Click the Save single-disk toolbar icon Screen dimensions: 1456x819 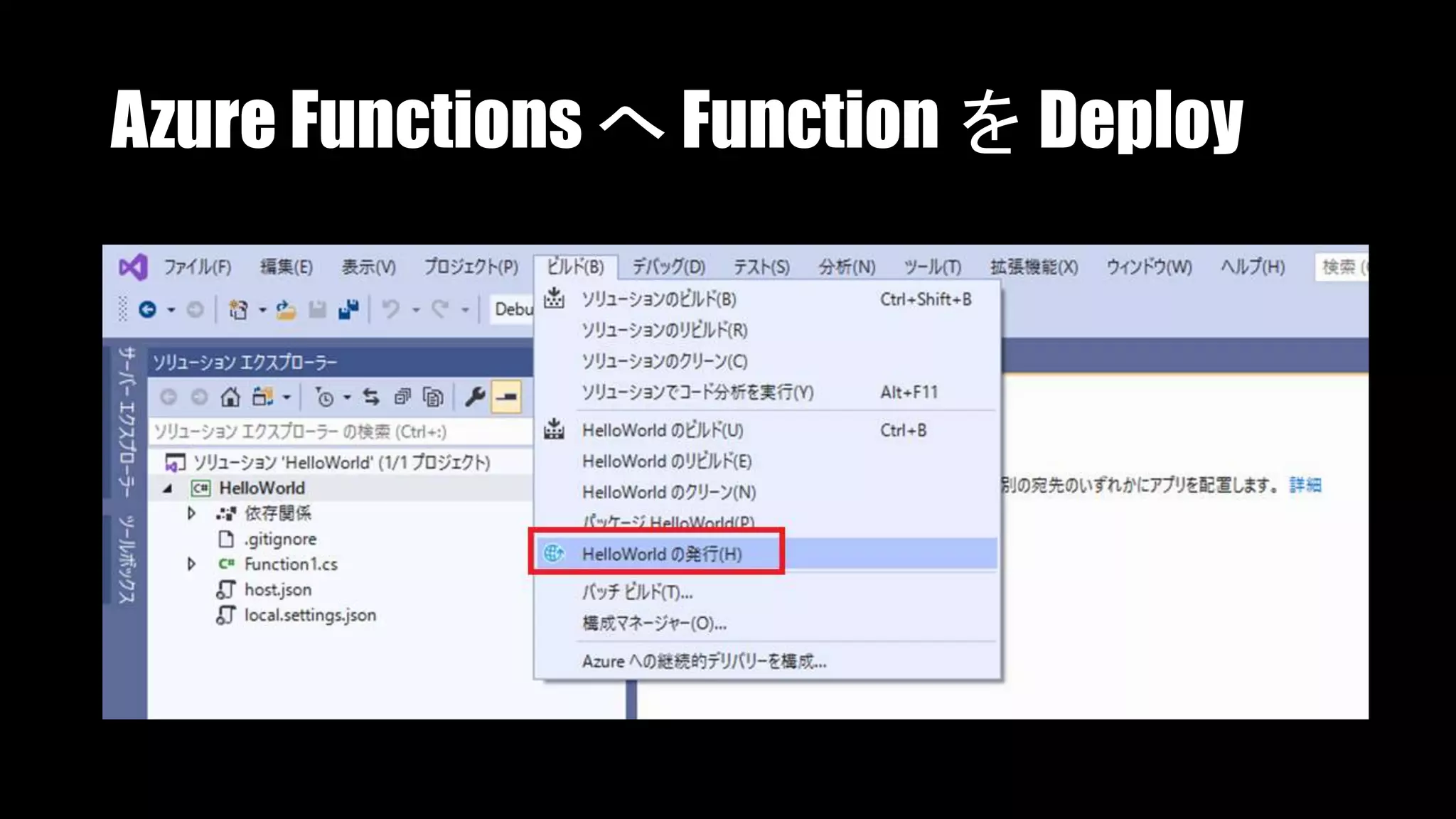317,309
